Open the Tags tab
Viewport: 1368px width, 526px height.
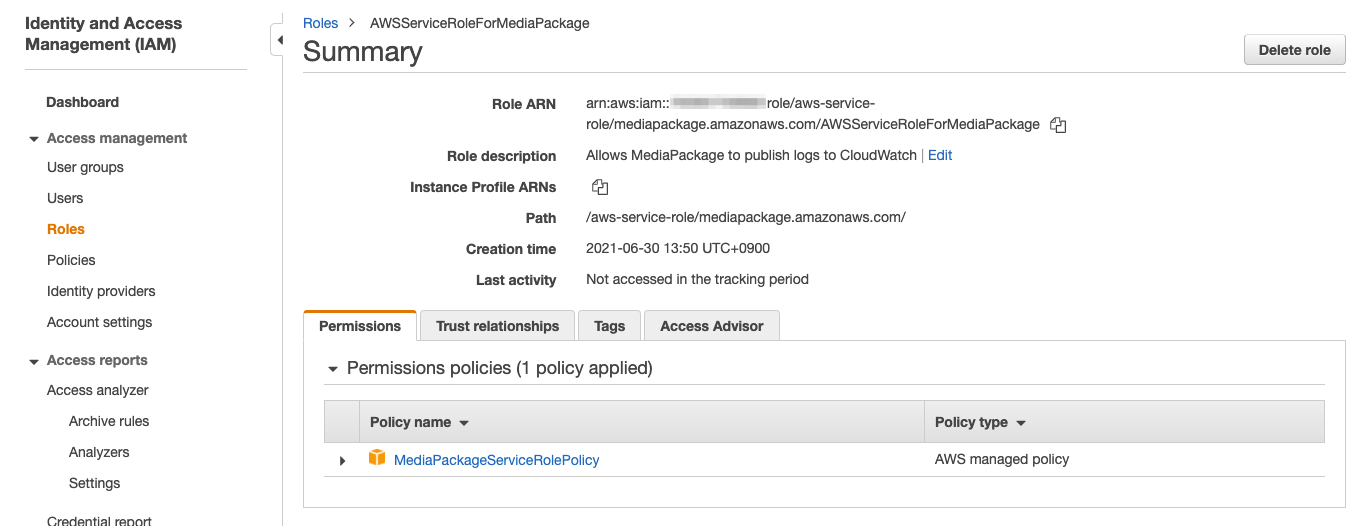pyautogui.click(x=609, y=326)
